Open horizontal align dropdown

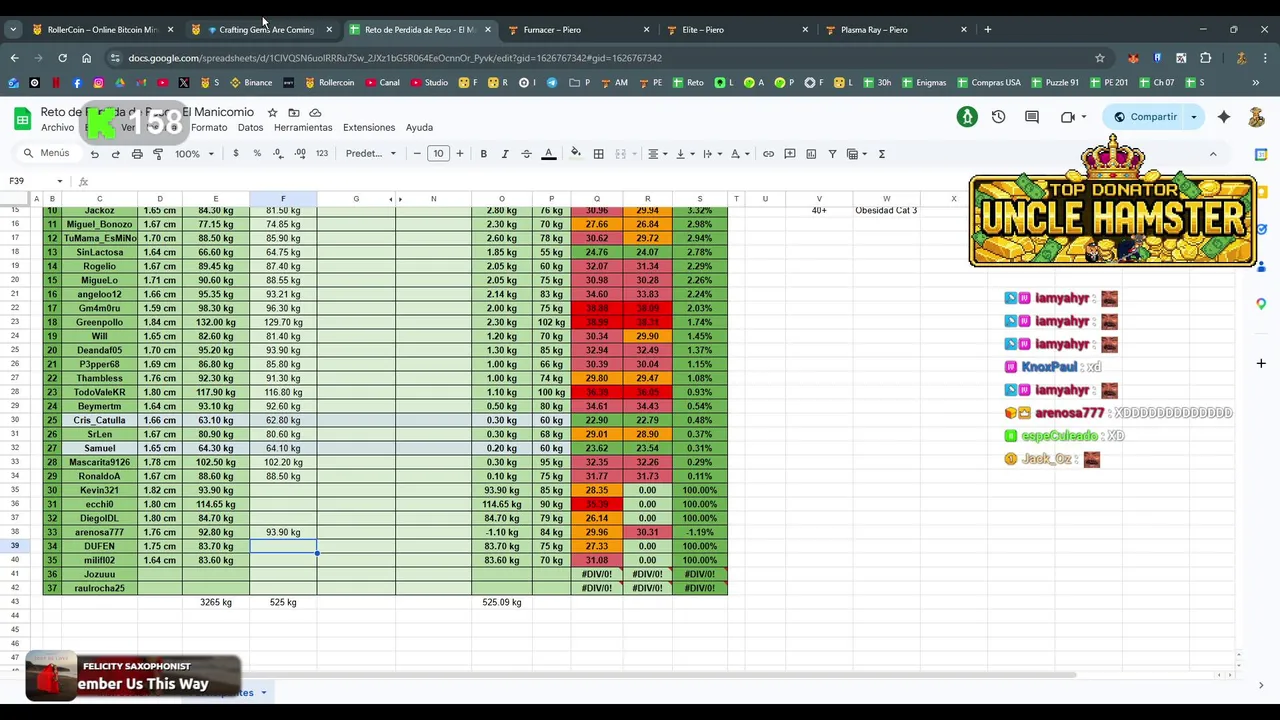657,154
